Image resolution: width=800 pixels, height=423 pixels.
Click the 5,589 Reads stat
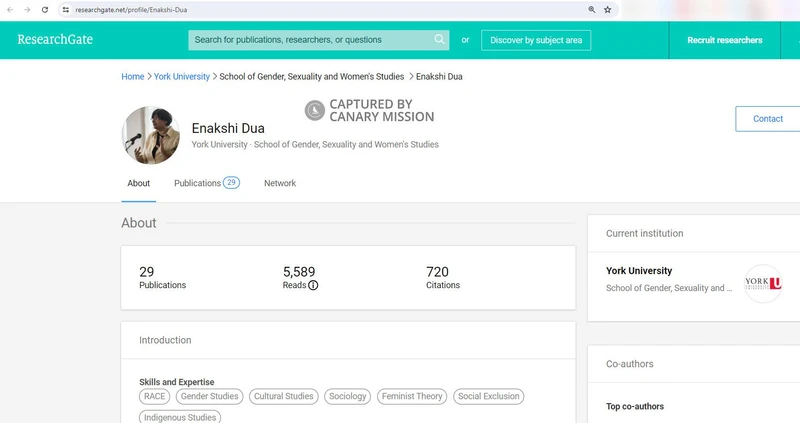300,278
